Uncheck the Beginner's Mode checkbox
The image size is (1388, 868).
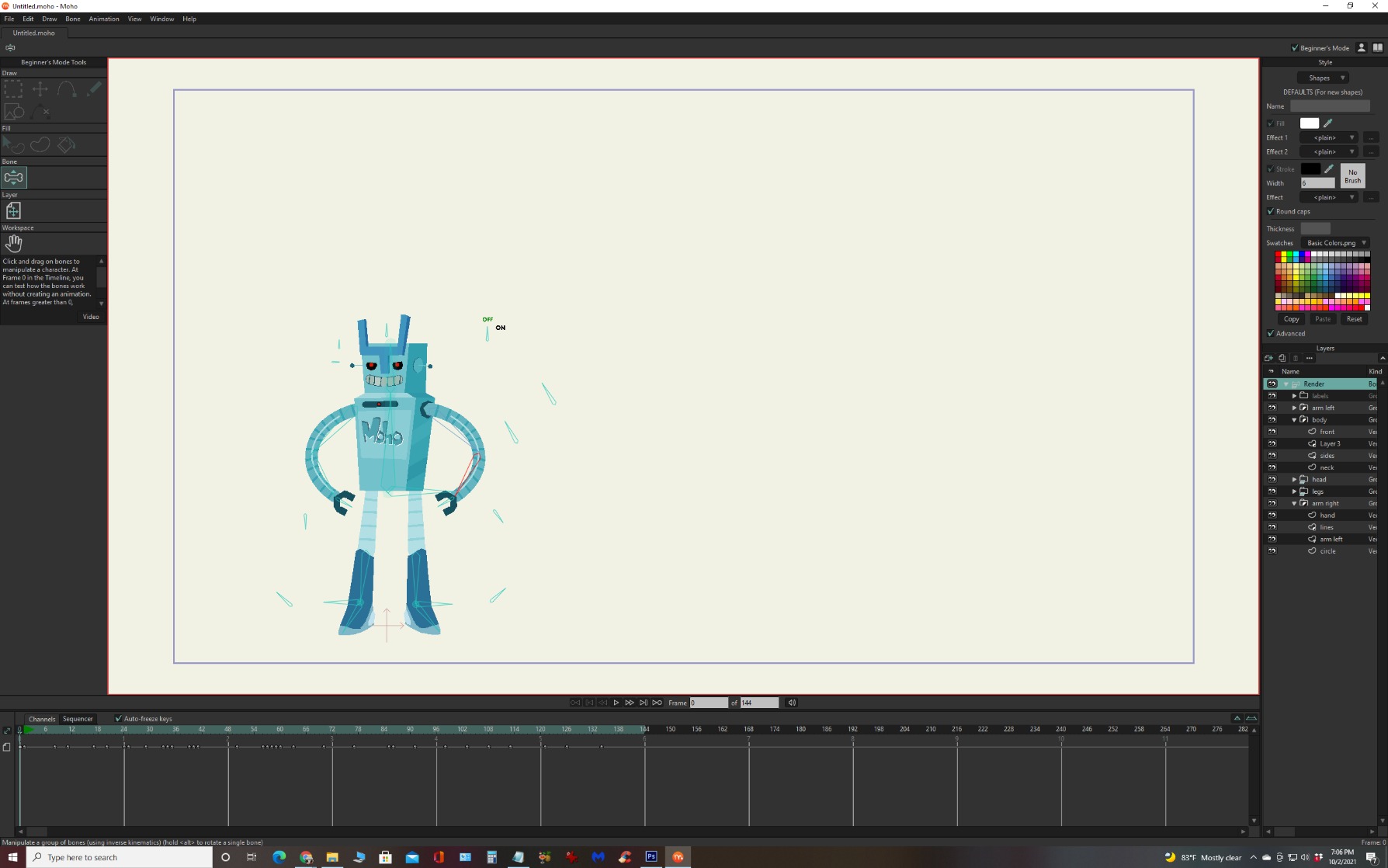(1295, 48)
